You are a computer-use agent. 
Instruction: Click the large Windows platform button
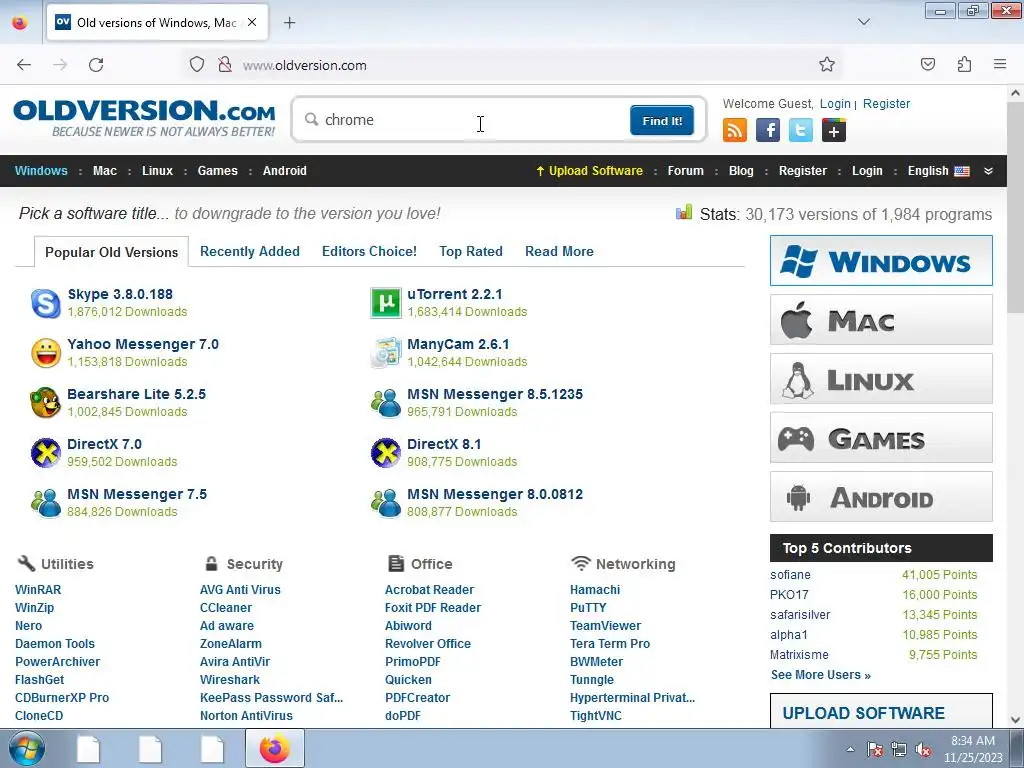click(x=881, y=261)
